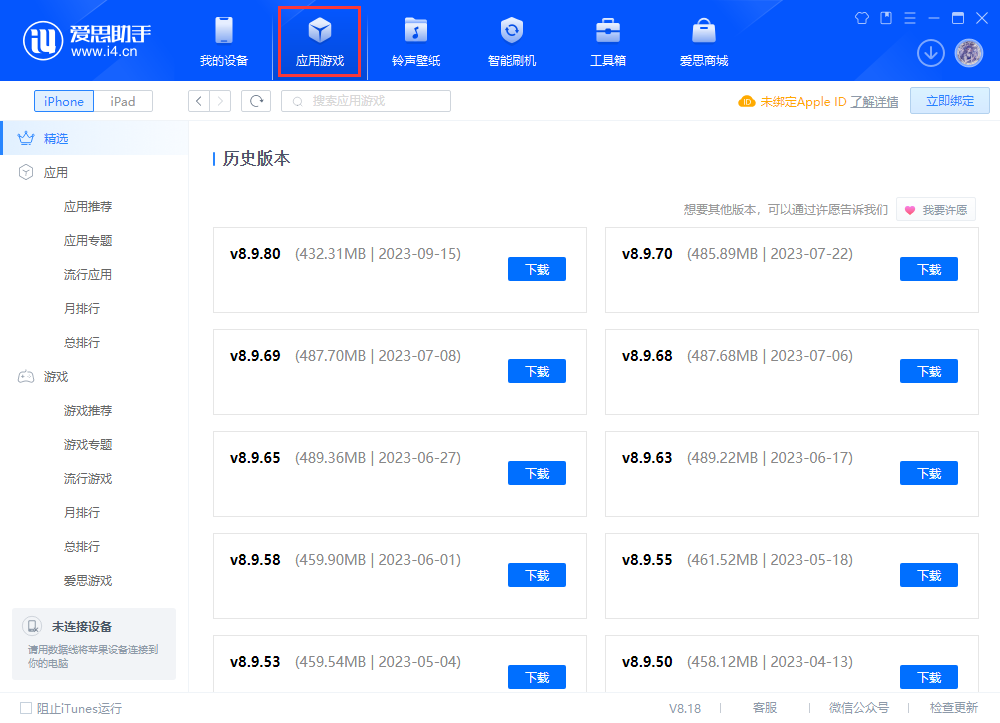
Task: Click the download manager arrow icon
Action: coord(931,52)
